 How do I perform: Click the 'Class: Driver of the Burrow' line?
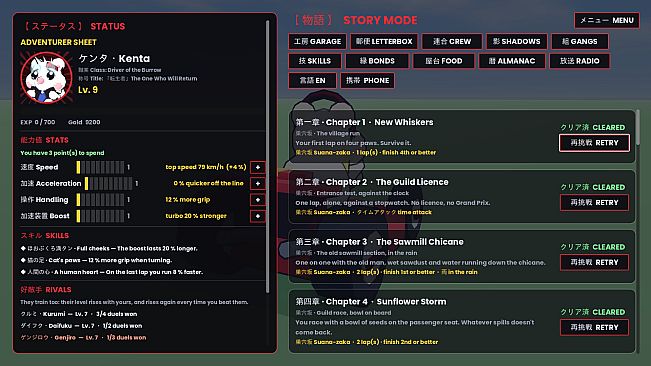(120, 70)
